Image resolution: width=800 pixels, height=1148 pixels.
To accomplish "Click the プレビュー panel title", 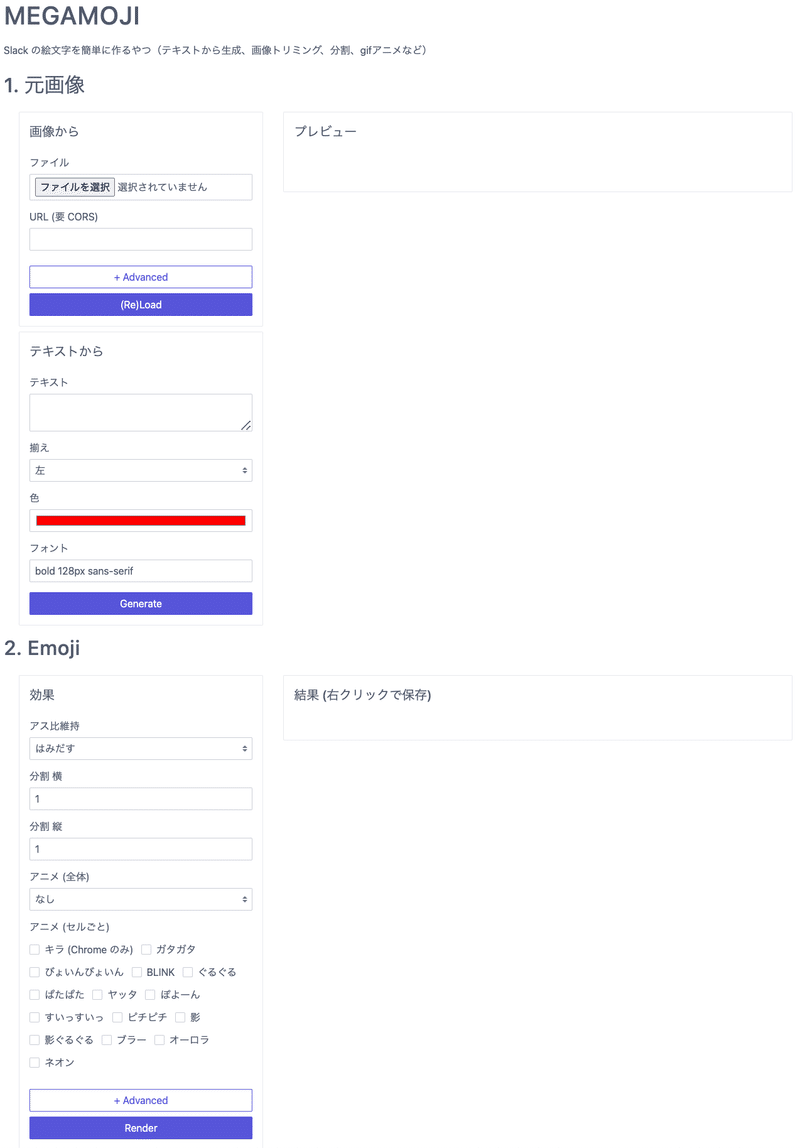I will tap(325, 132).
